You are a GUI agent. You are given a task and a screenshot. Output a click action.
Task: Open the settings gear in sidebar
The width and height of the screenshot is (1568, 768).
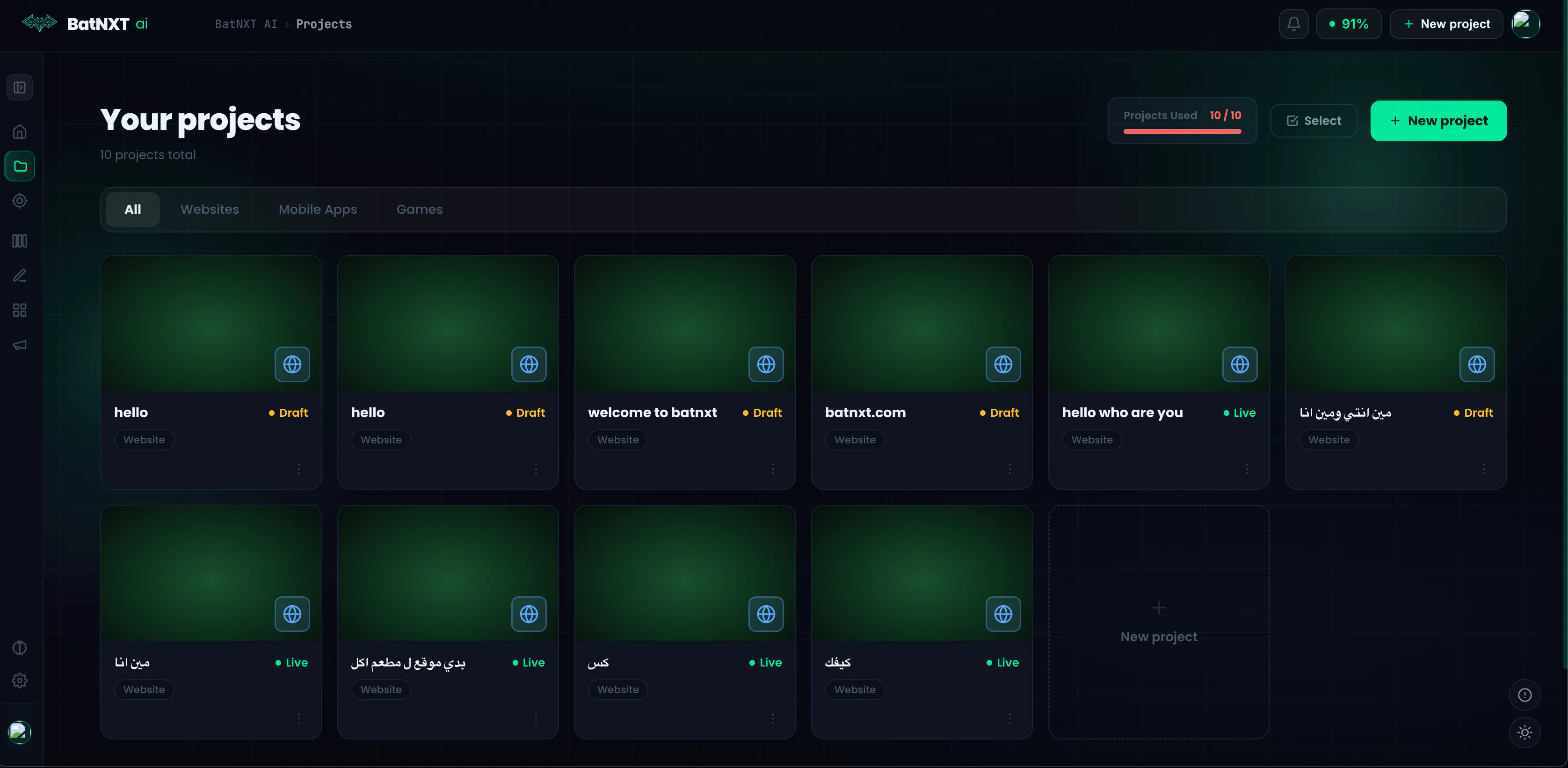point(20,681)
